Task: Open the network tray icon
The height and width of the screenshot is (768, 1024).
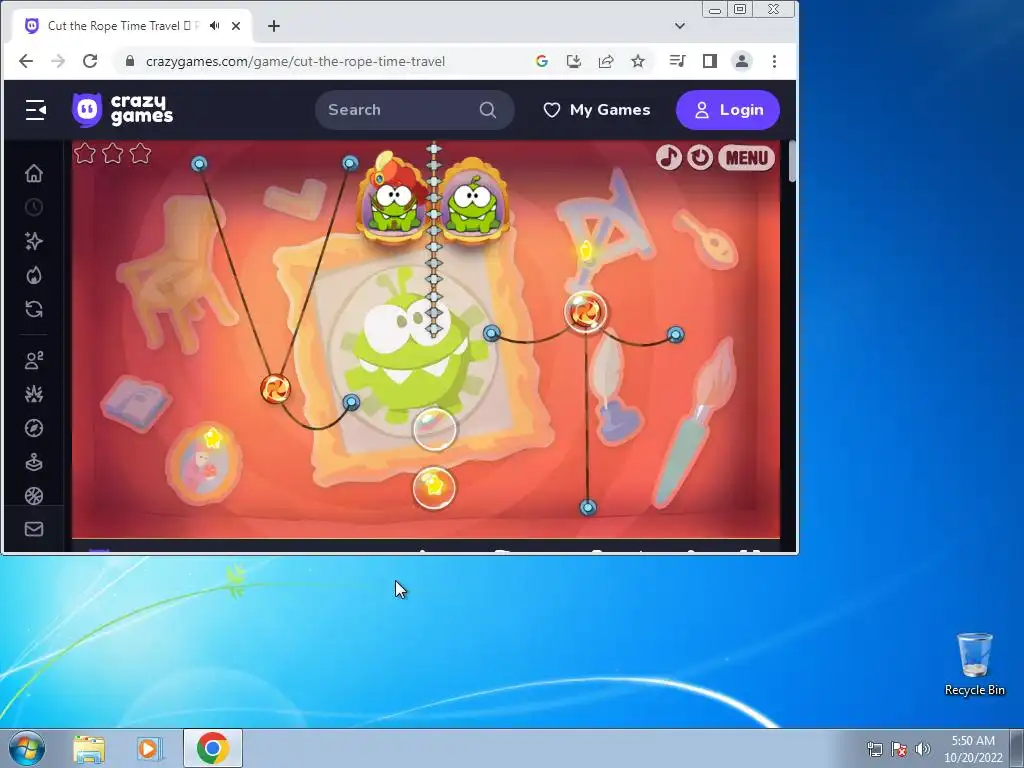Action: coord(874,749)
